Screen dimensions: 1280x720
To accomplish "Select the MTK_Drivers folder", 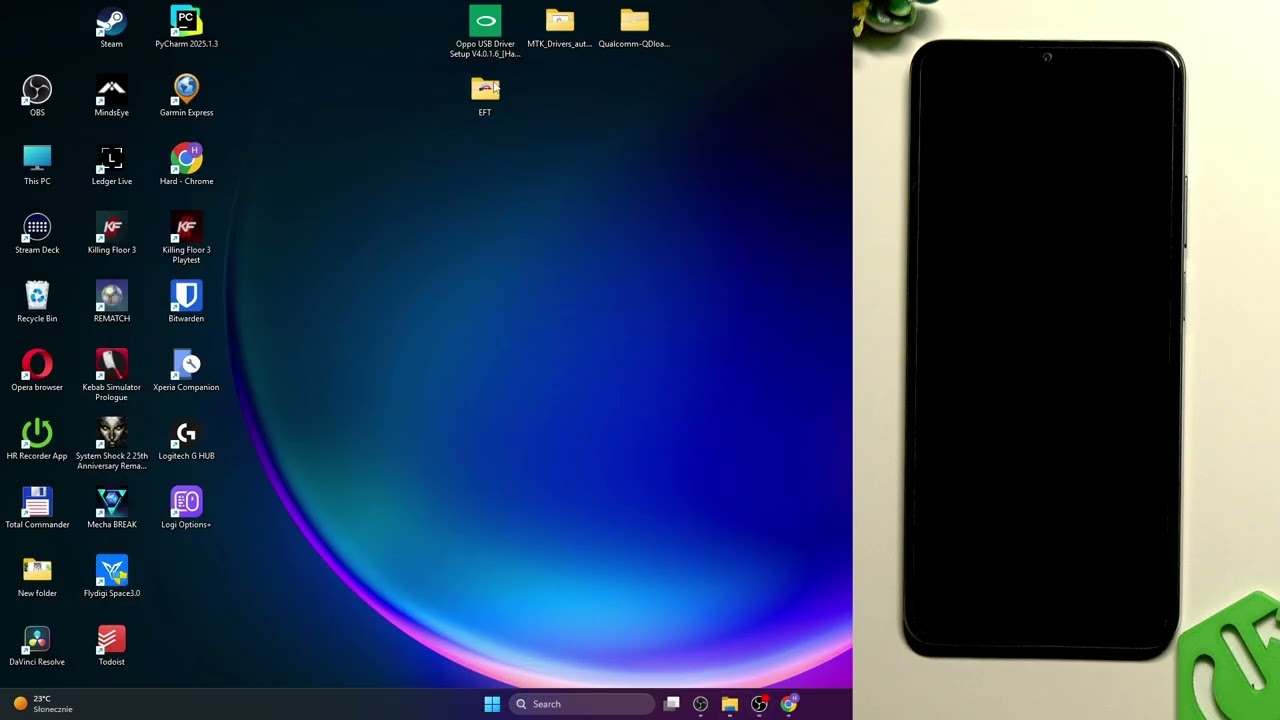I will point(559,28).
